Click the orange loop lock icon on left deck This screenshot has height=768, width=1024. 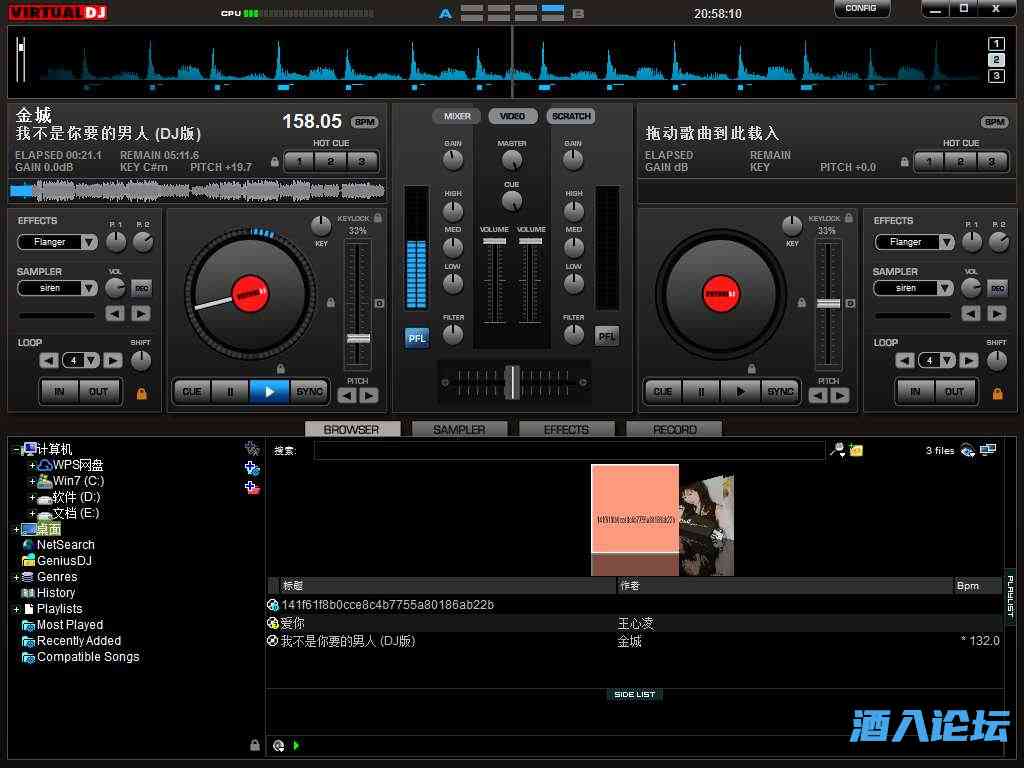[x=141, y=393]
